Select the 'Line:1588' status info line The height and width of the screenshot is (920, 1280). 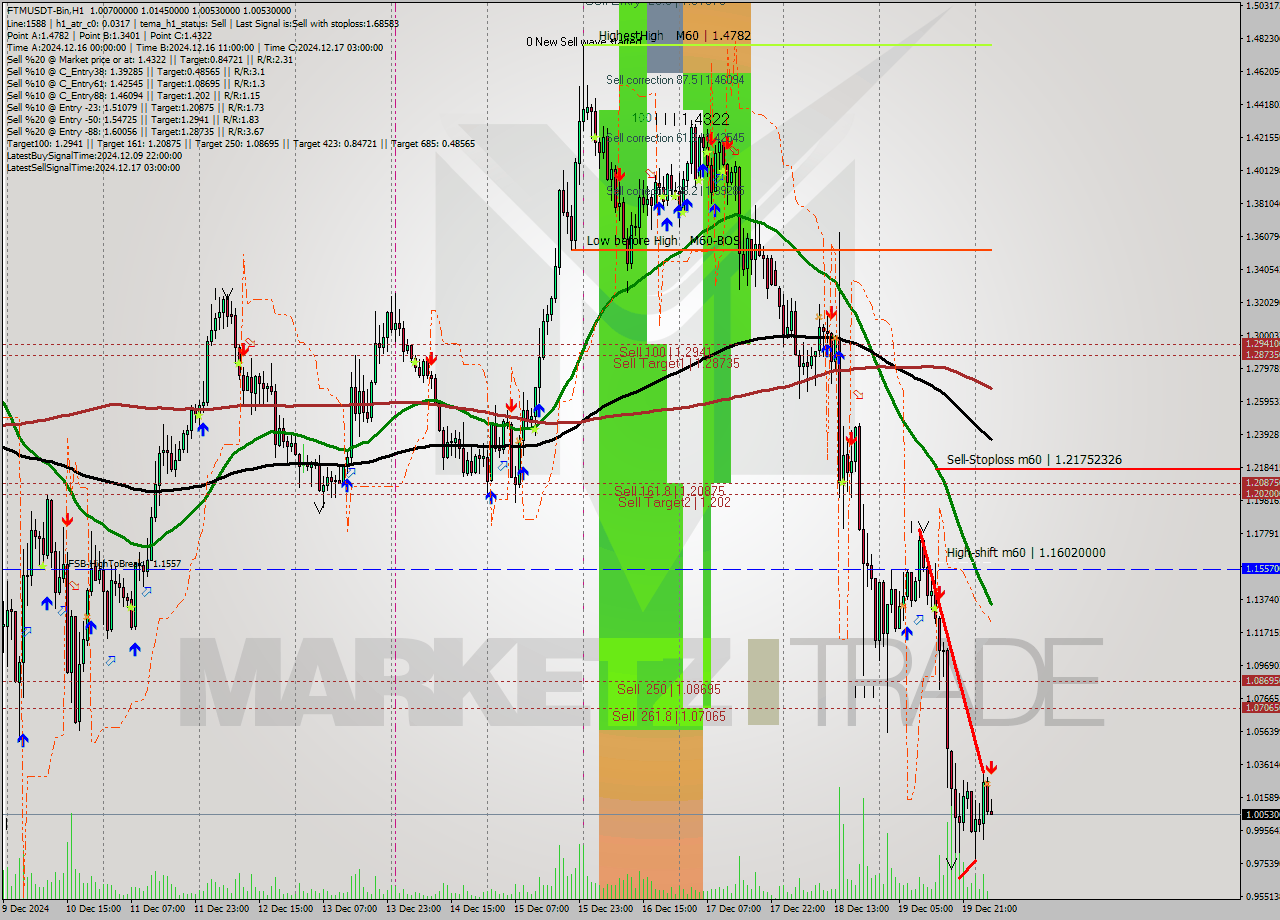click(x=202, y=23)
